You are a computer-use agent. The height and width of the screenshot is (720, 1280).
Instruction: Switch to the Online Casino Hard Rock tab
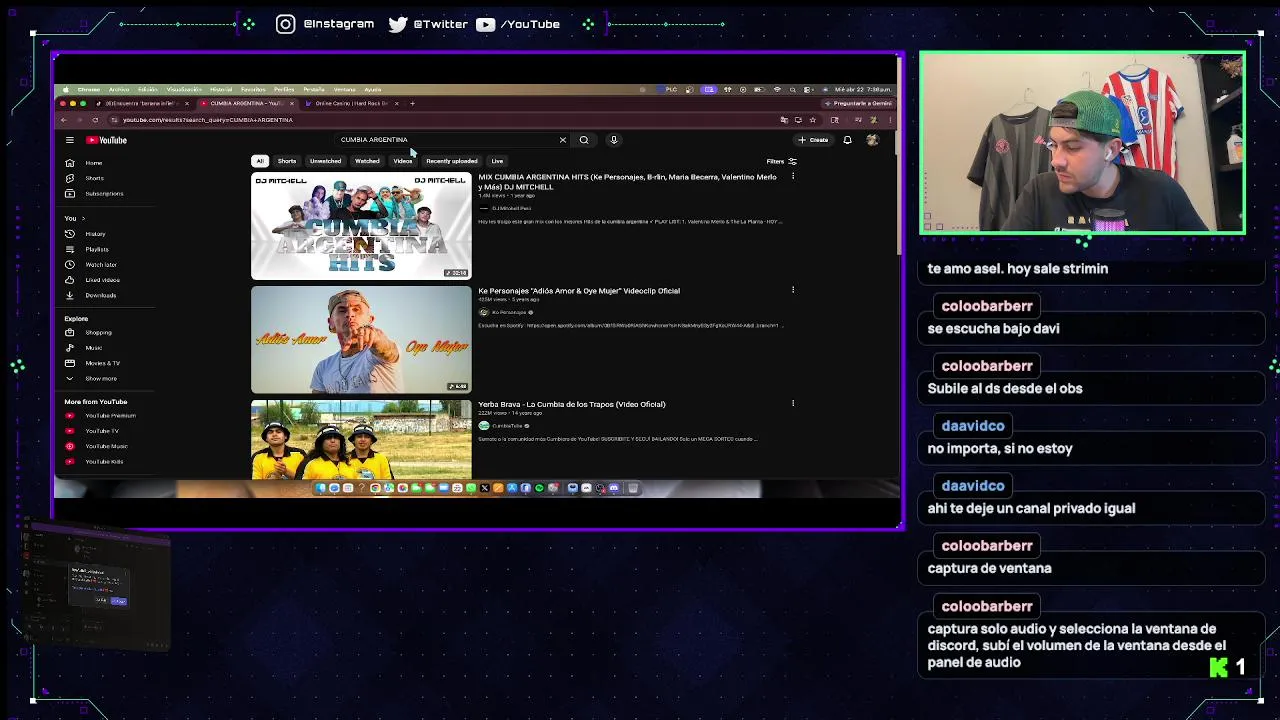coord(352,103)
